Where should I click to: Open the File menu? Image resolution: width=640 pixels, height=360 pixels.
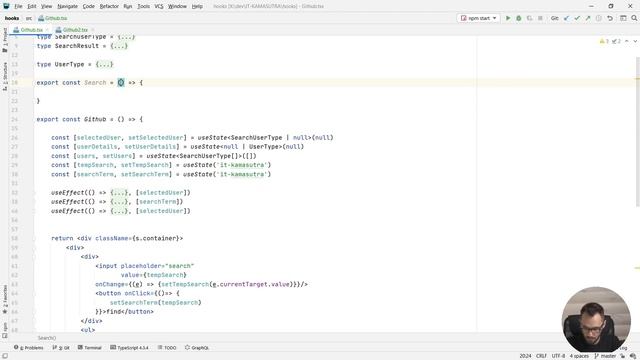pyautogui.click(x=18, y=6)
